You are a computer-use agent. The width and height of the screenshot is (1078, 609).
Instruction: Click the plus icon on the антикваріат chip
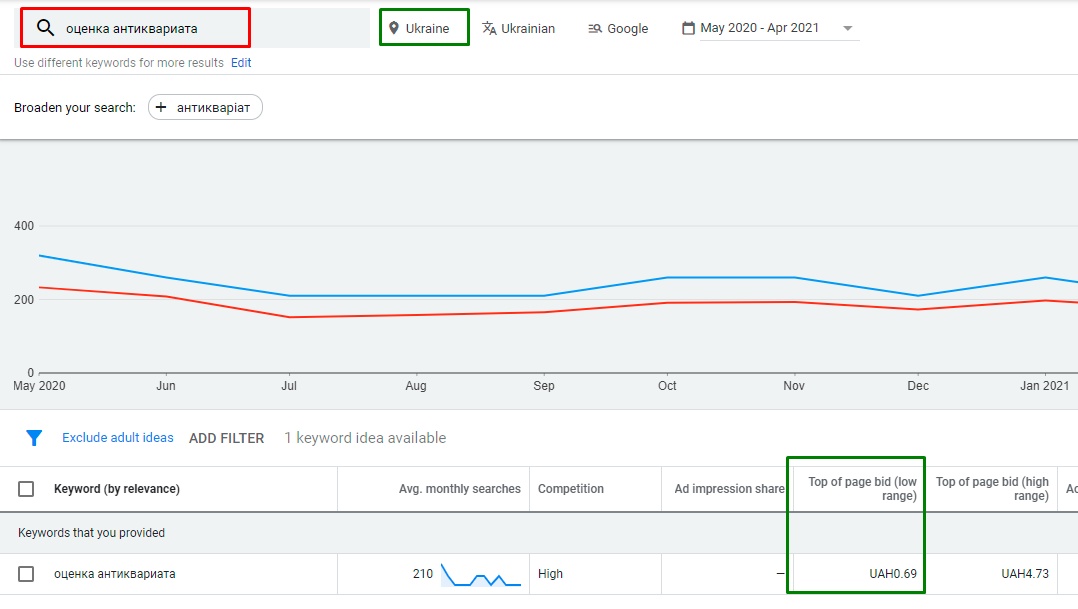click(x=161, y=107)
